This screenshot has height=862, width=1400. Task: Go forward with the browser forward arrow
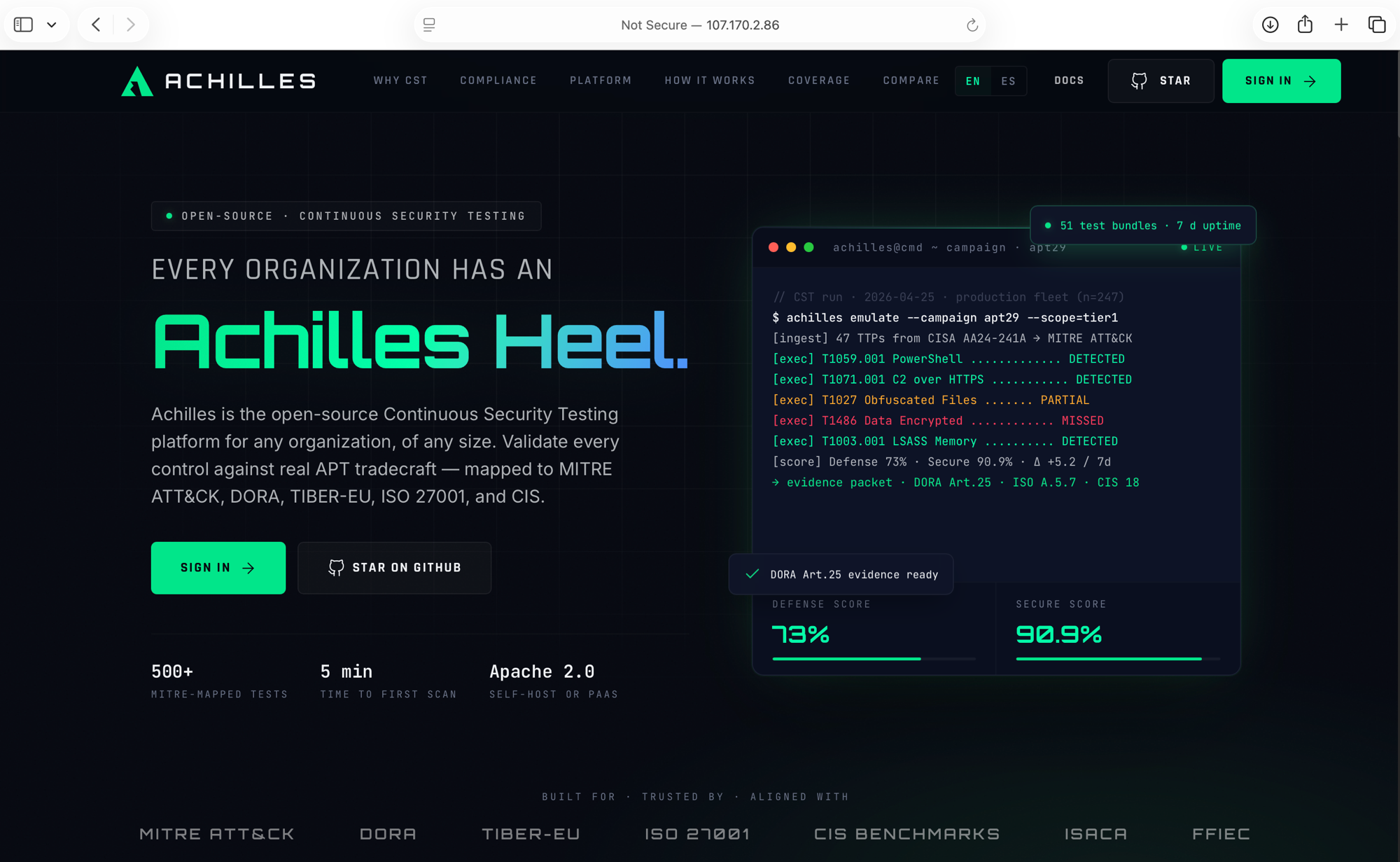131,25
